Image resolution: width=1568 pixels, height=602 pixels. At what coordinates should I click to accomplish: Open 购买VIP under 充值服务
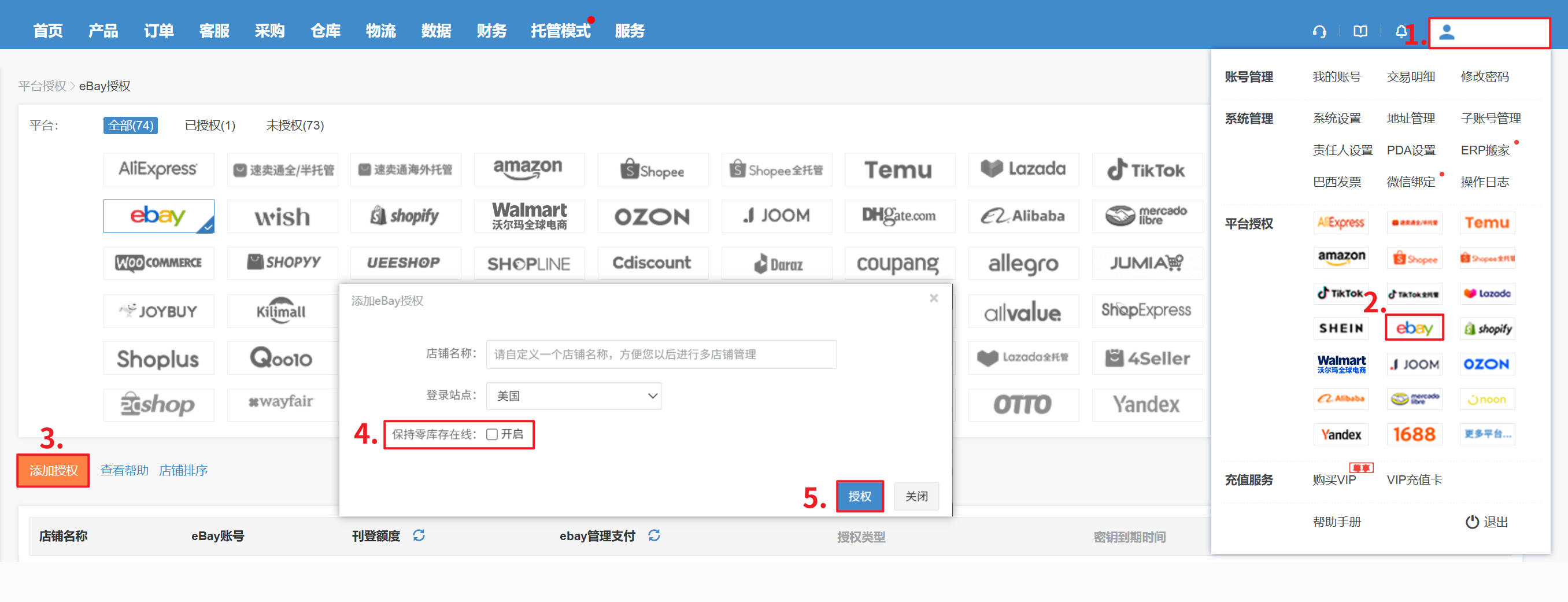tap(1334, 479)
